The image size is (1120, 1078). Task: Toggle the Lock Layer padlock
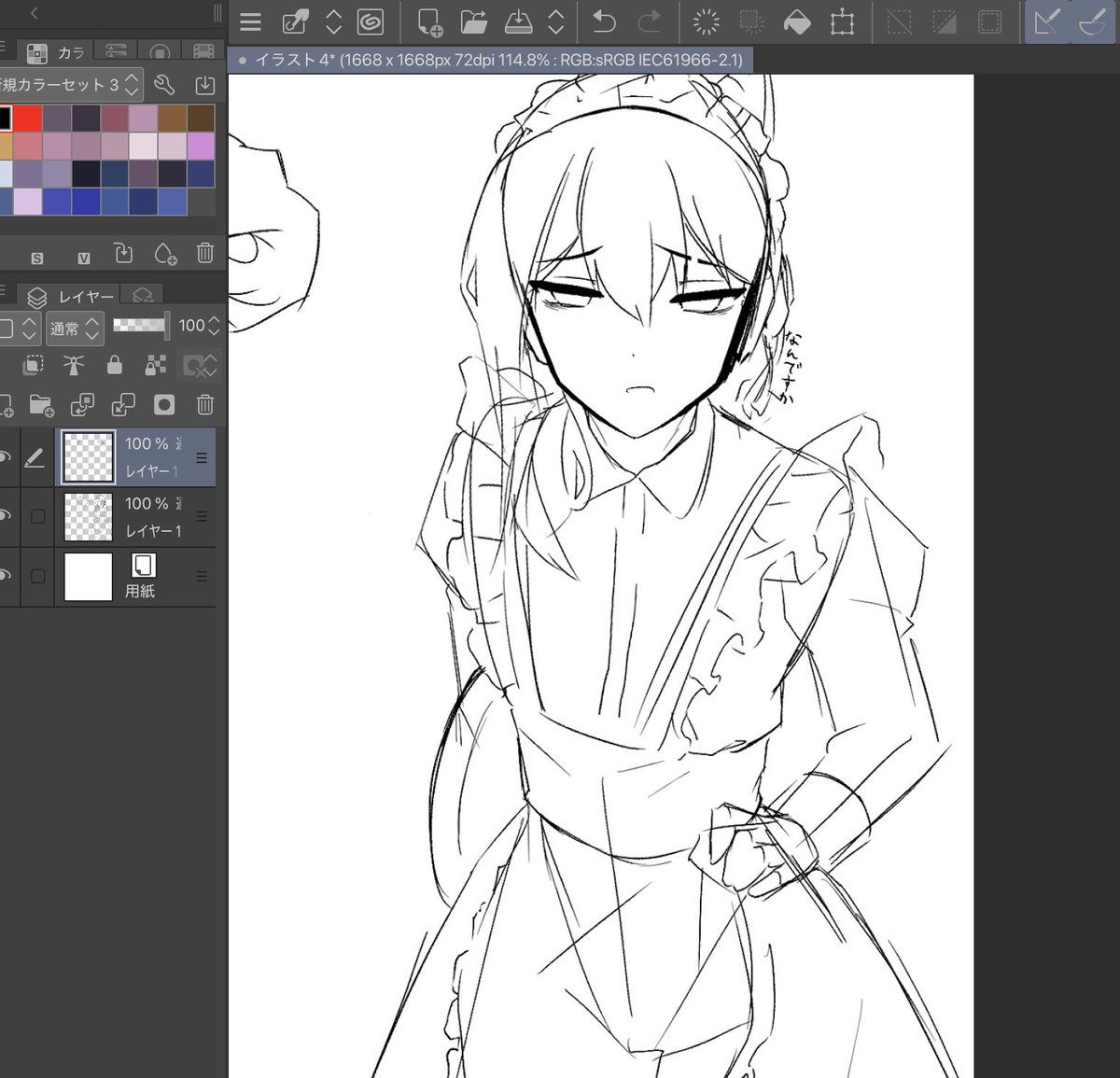[x=115, y=365]
